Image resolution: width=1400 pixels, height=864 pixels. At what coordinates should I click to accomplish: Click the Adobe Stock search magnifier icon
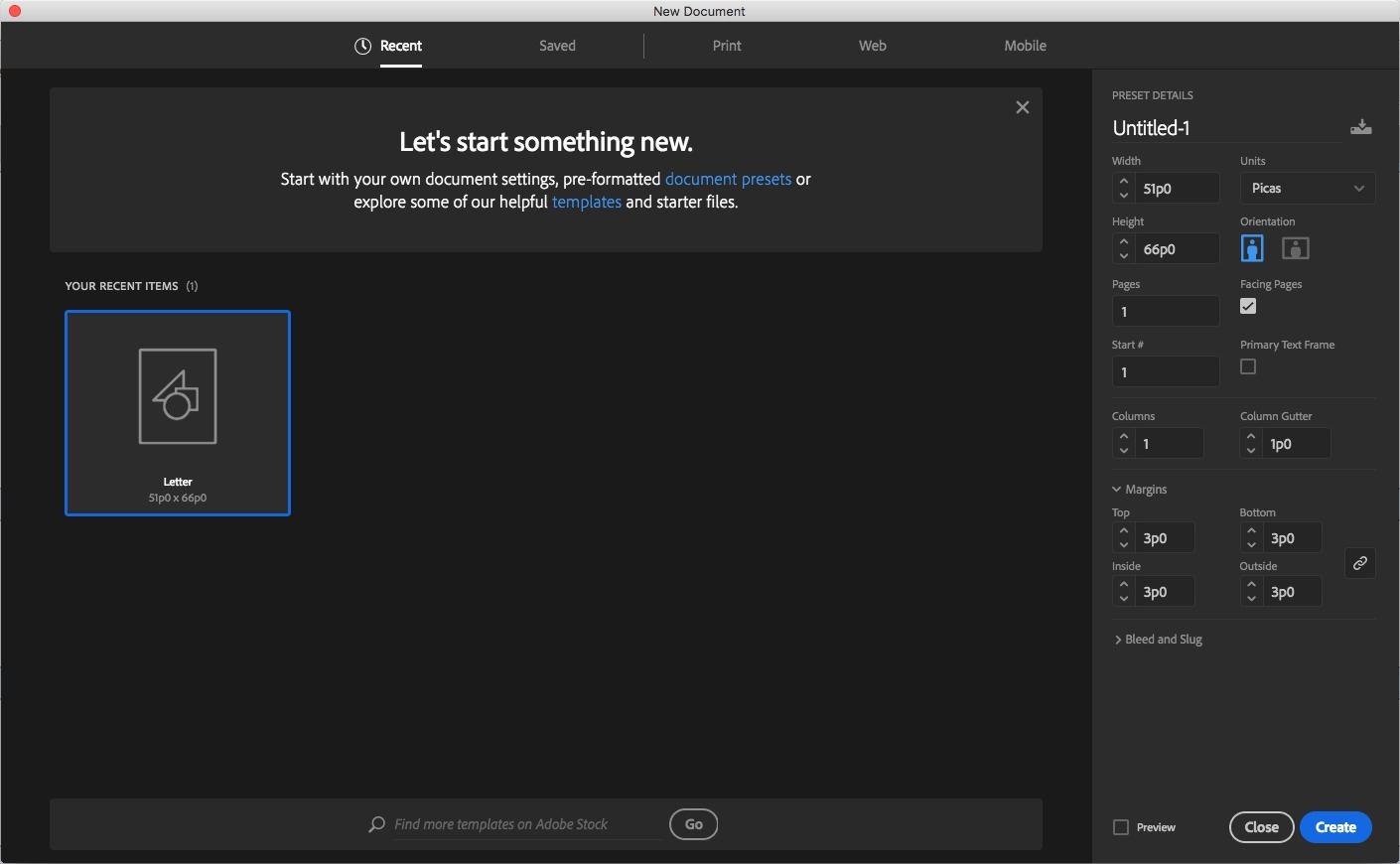(x=377, y=824)
